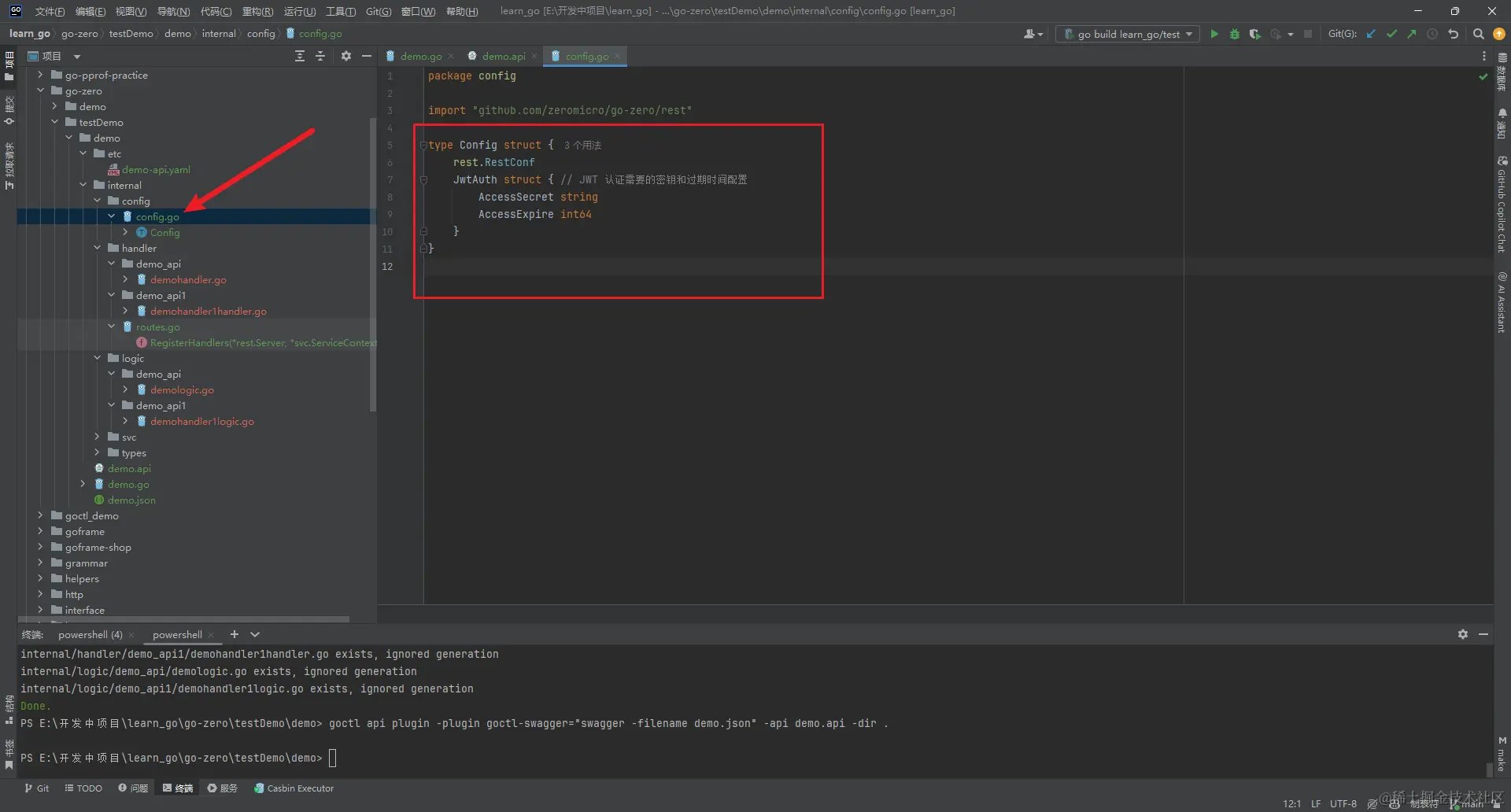Expand the types folder

point(97,452)
